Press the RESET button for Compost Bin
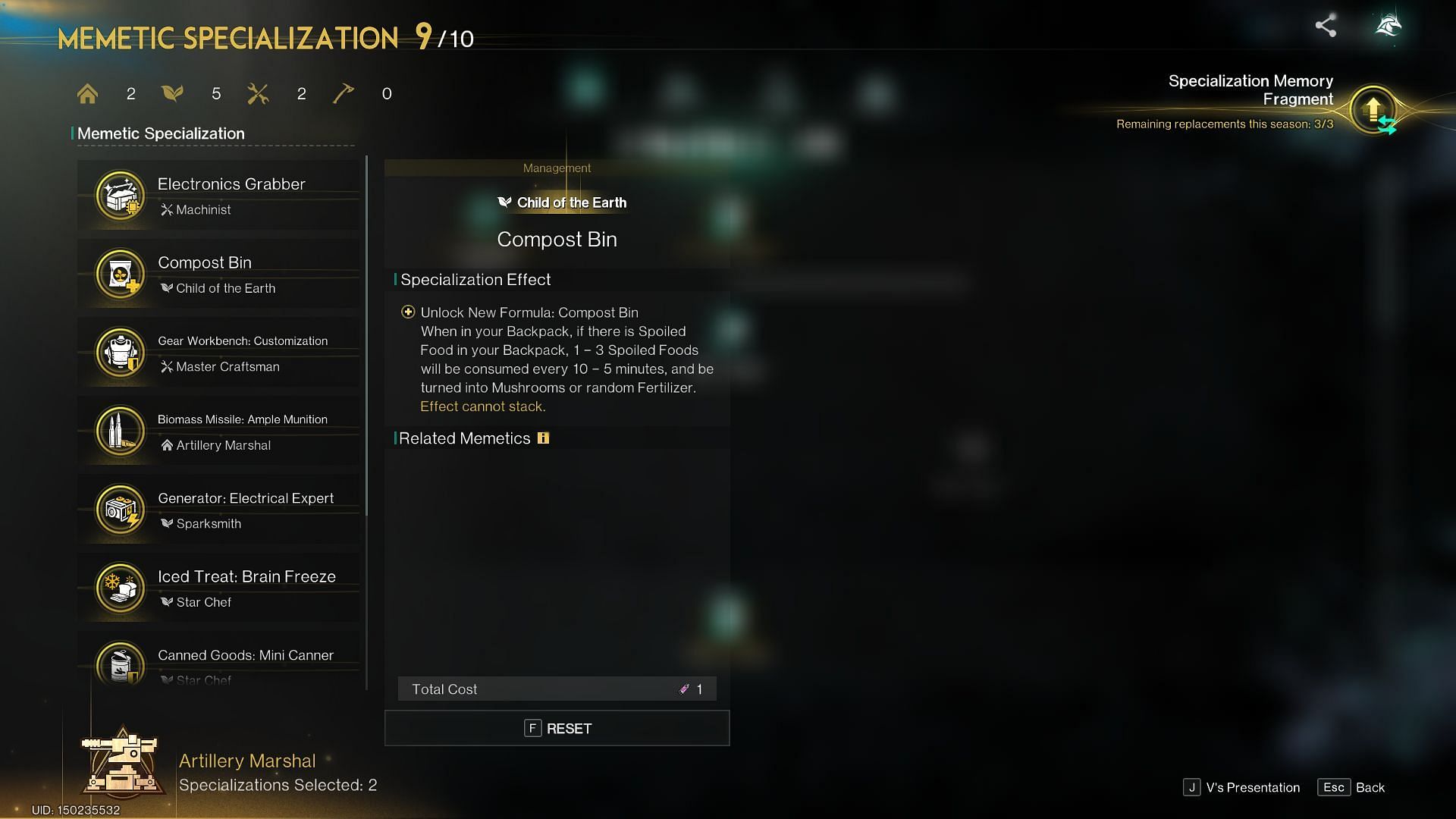The width and height of the screenshot is (1456, 819). tap(557, 728)
